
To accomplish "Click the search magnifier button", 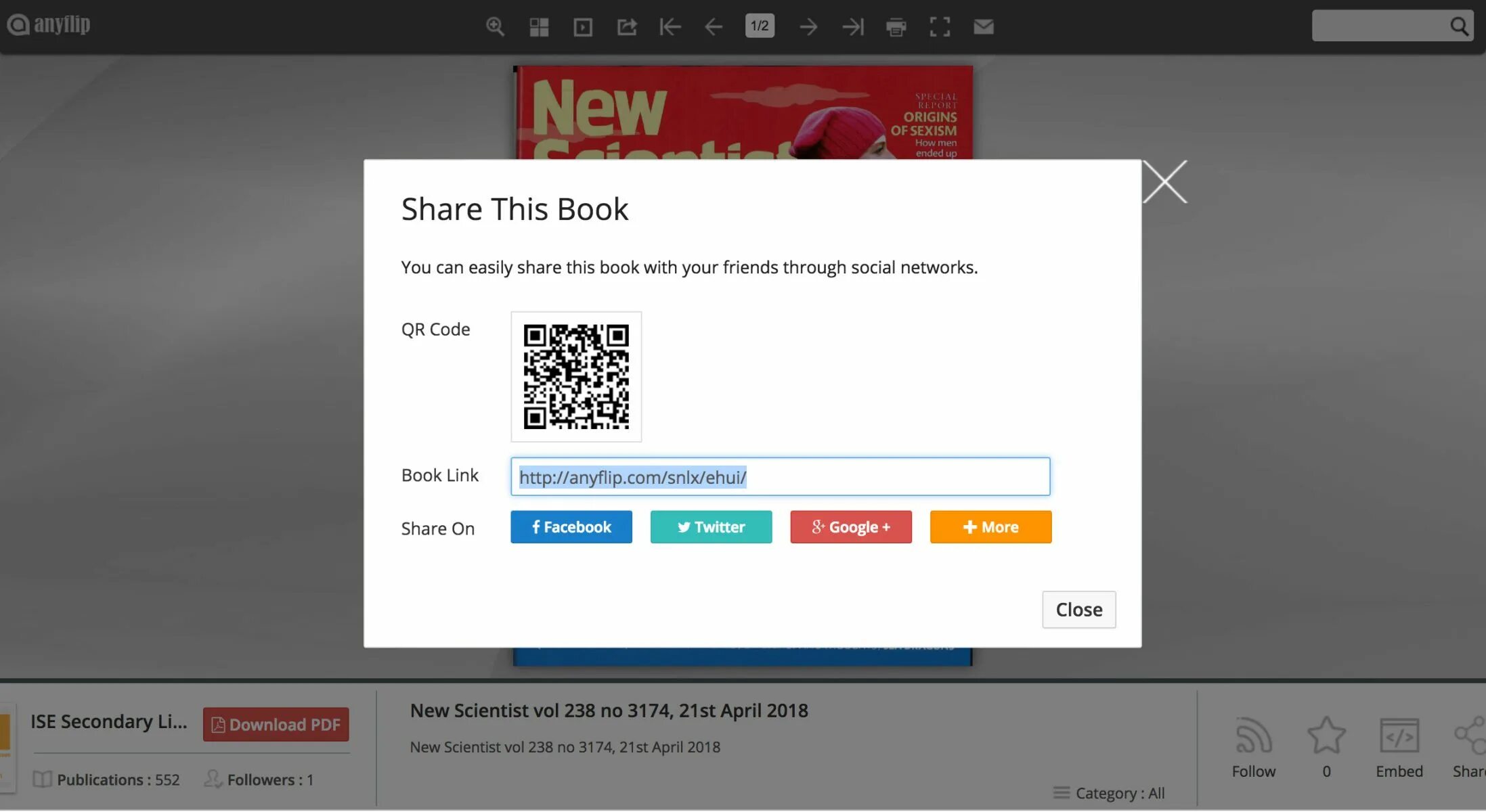I will (x=1460, y=26).
